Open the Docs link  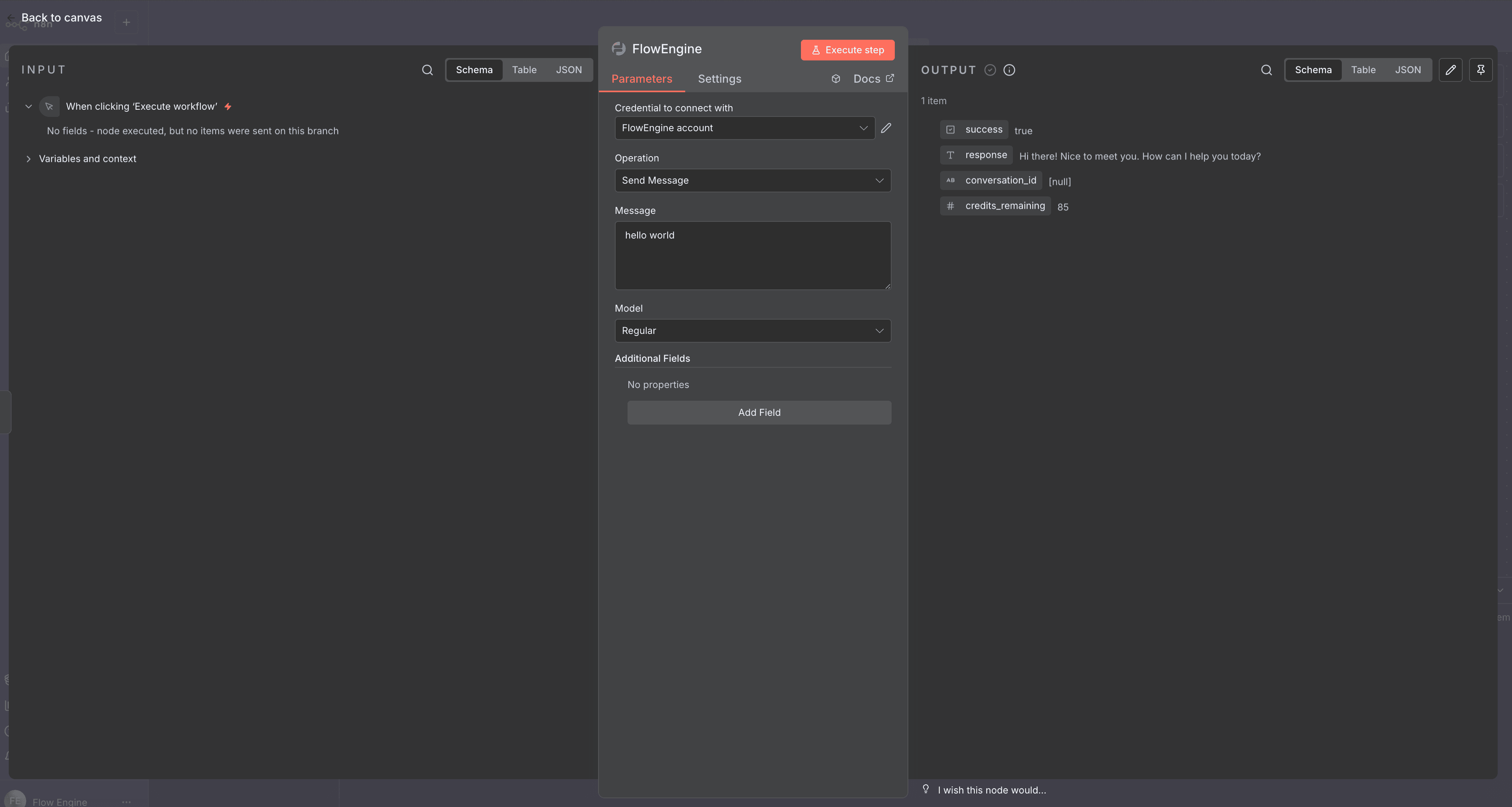[x=873, y=79]
